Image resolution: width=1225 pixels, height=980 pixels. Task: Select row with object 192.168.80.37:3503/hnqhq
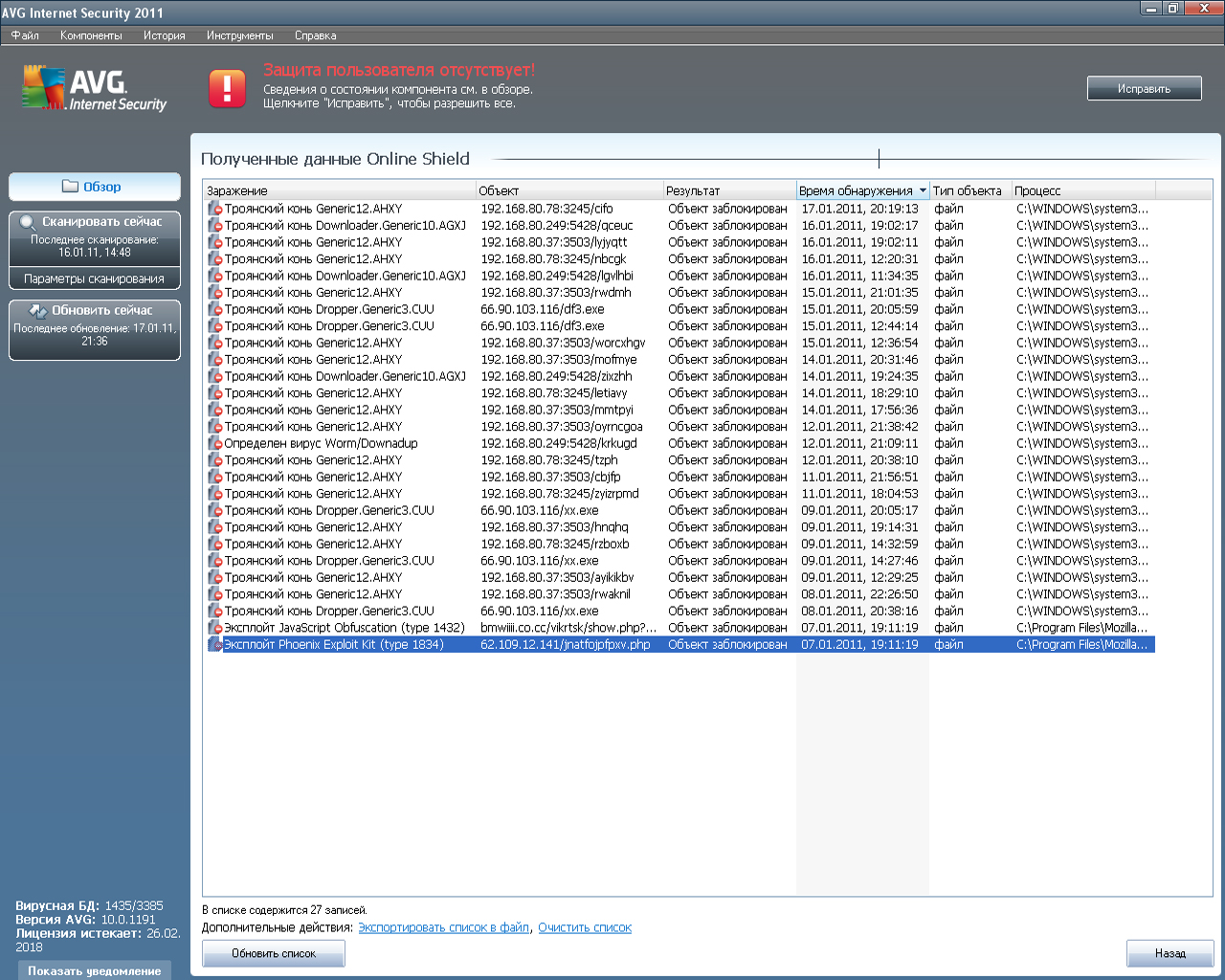tap(679, 527)
